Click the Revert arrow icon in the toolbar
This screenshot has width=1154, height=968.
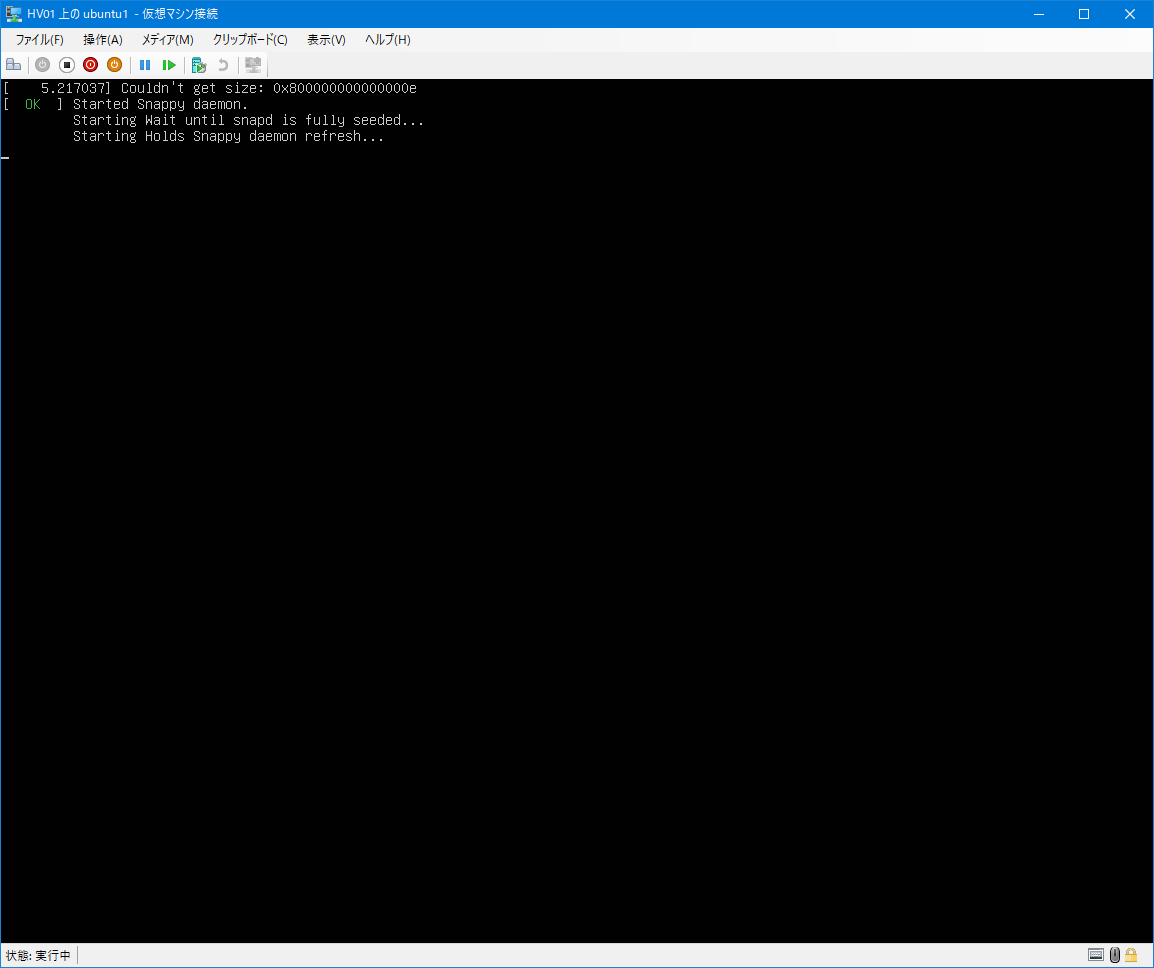click(x=223, y=65)
